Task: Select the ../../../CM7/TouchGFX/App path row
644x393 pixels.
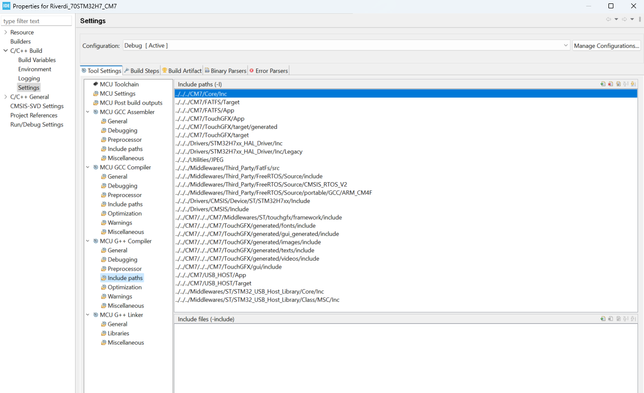Action: click(x=406, y=118)
